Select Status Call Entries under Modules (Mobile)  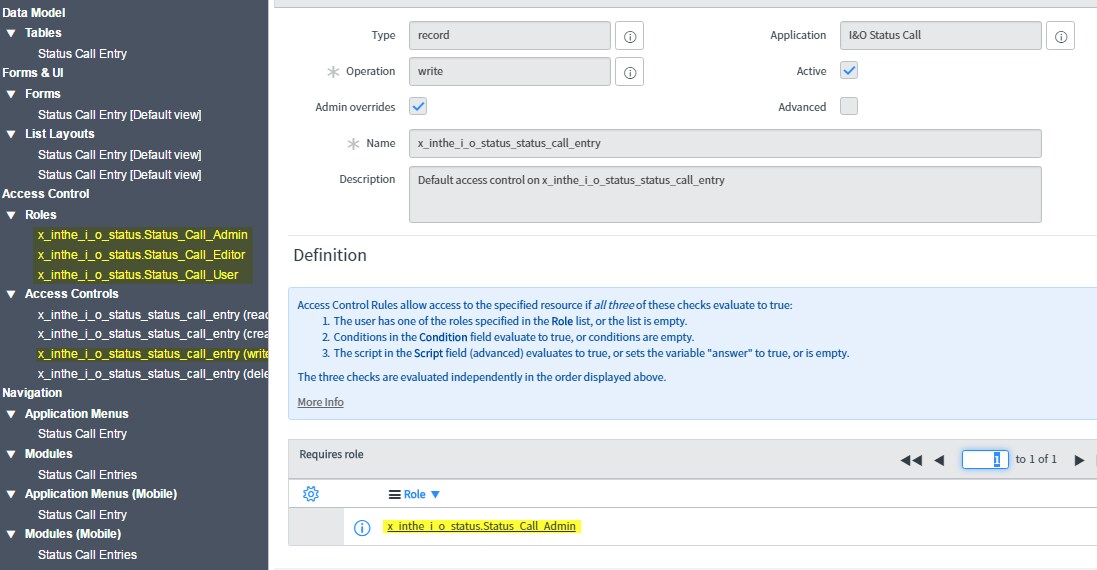tap(87, 555)
